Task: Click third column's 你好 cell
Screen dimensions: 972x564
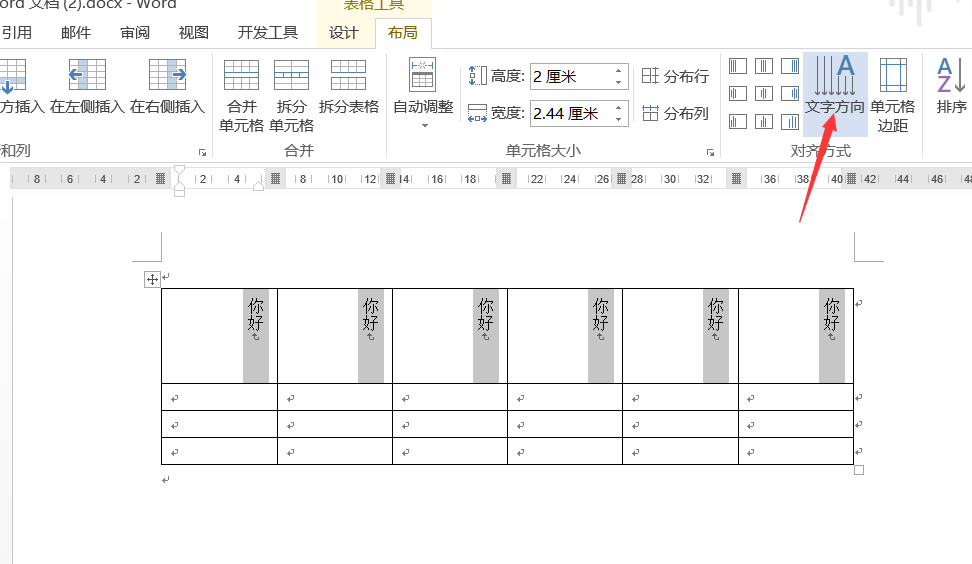Action: (x=450, y=336)
